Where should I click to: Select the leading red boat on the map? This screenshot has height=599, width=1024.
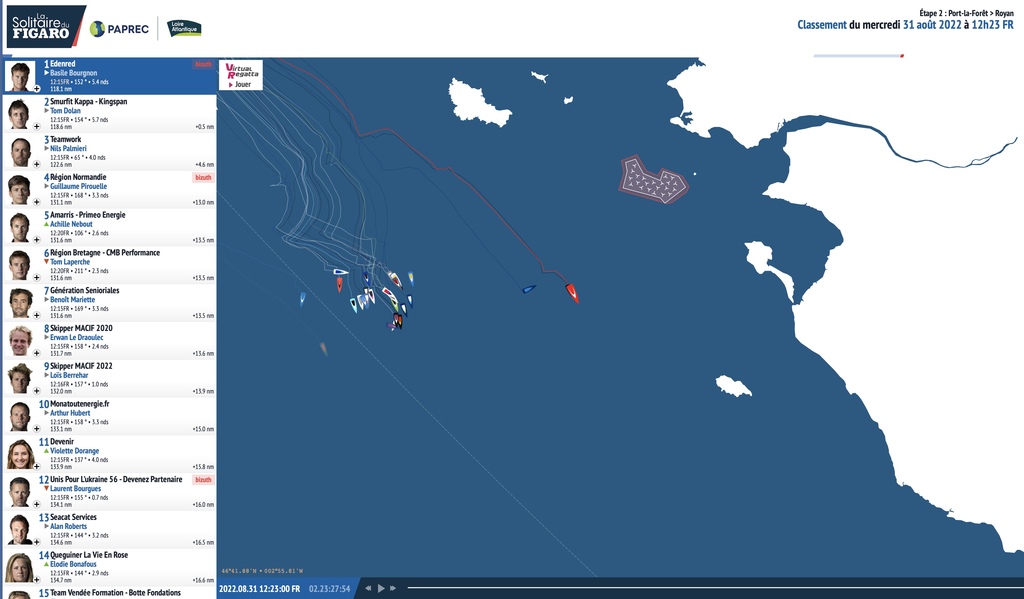572,293
